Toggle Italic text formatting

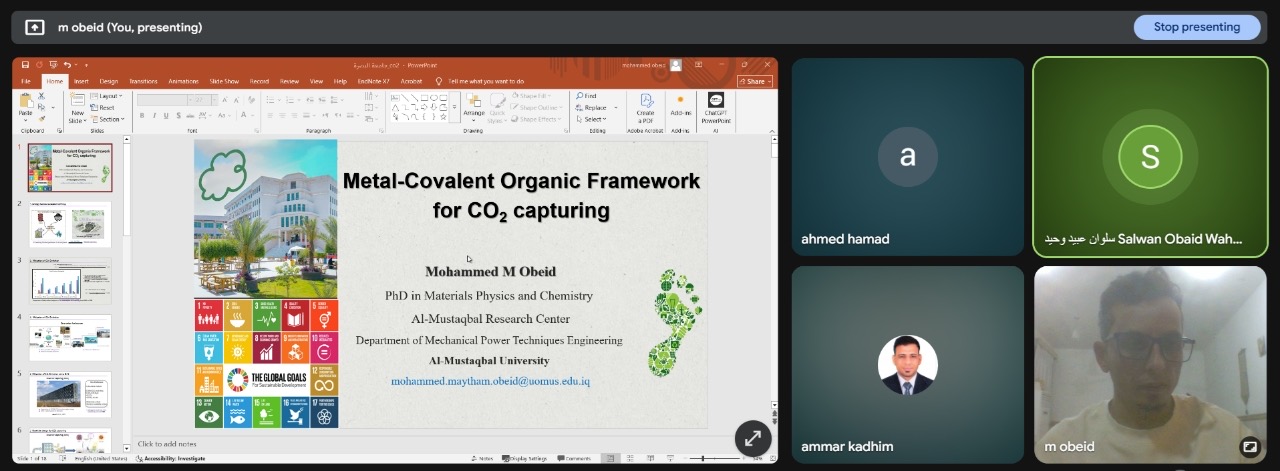(x=154, y=116)
